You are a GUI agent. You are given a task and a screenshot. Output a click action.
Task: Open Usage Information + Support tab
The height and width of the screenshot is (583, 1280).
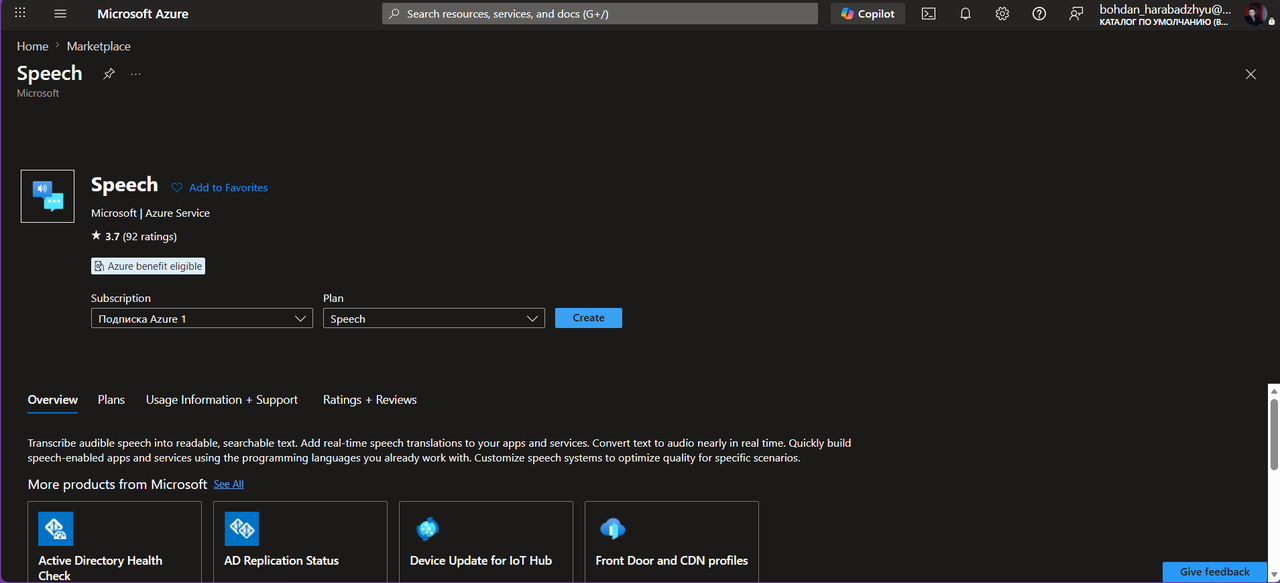[x=222, y=400]
